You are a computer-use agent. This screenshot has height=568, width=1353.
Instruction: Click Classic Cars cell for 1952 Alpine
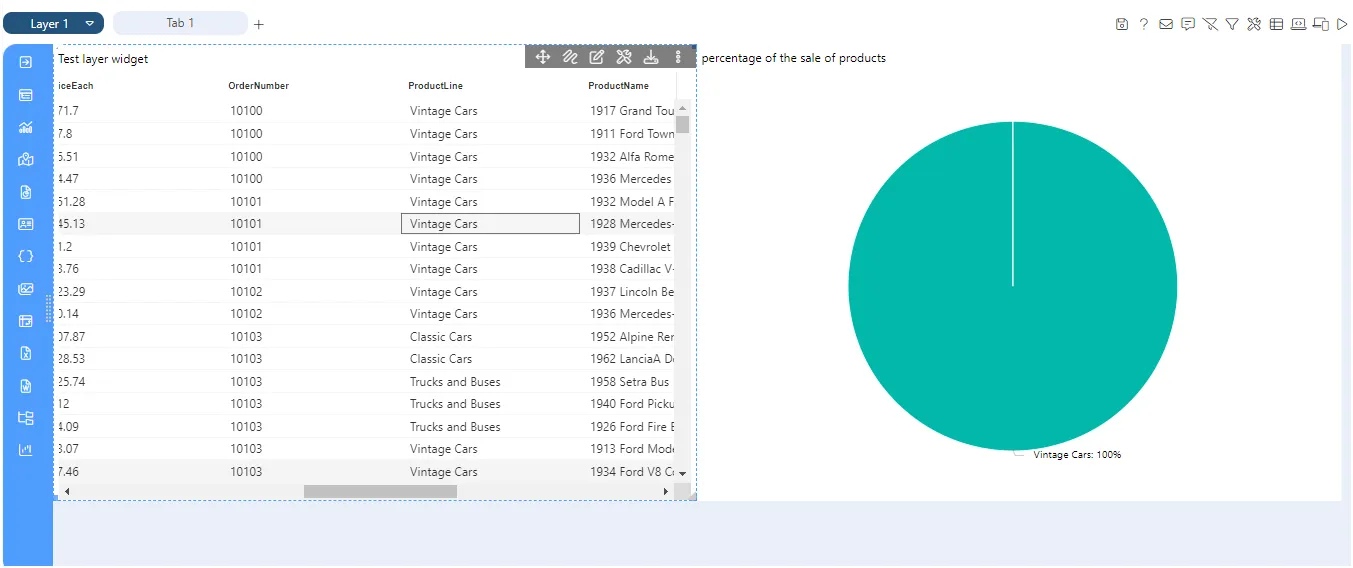tap(490, 337)
